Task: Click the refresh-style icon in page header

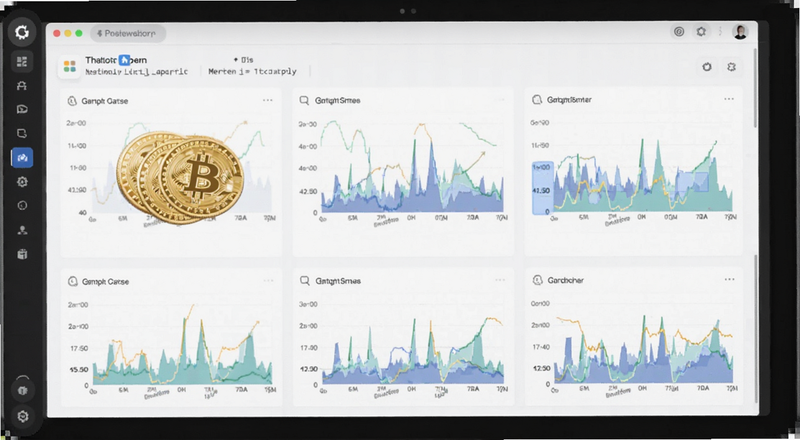Action: point(707,67)
